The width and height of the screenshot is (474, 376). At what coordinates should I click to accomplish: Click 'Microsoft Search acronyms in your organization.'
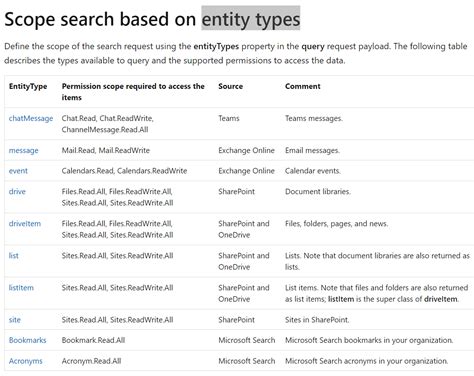pos(367,361)
